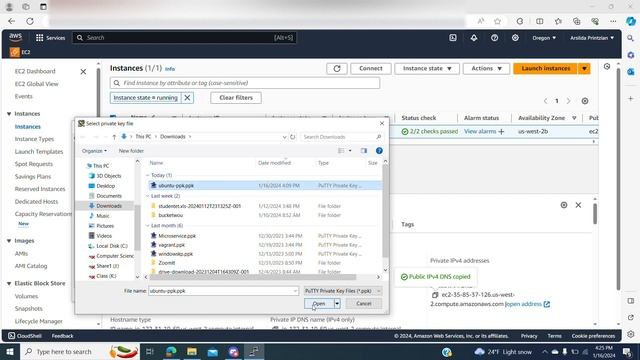
Task: Change the dialog view layout icon
Action: (341, 151)
